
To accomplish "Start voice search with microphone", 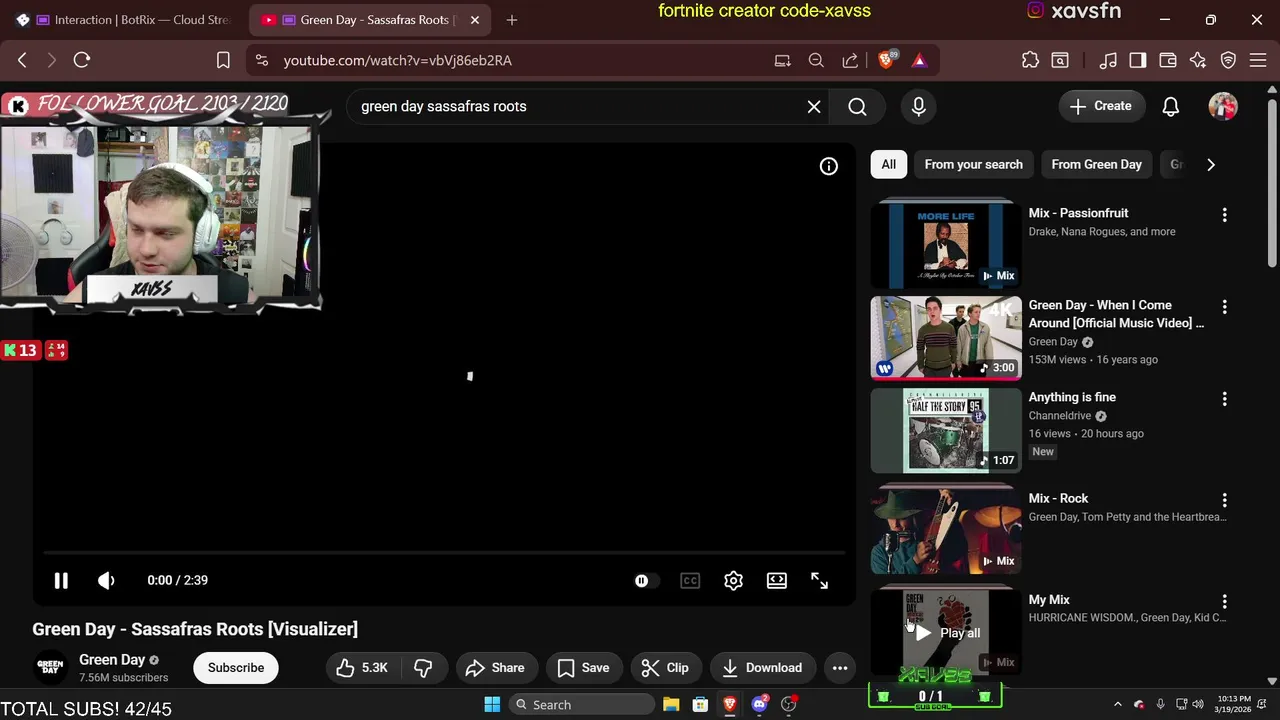I will point(918,106).
